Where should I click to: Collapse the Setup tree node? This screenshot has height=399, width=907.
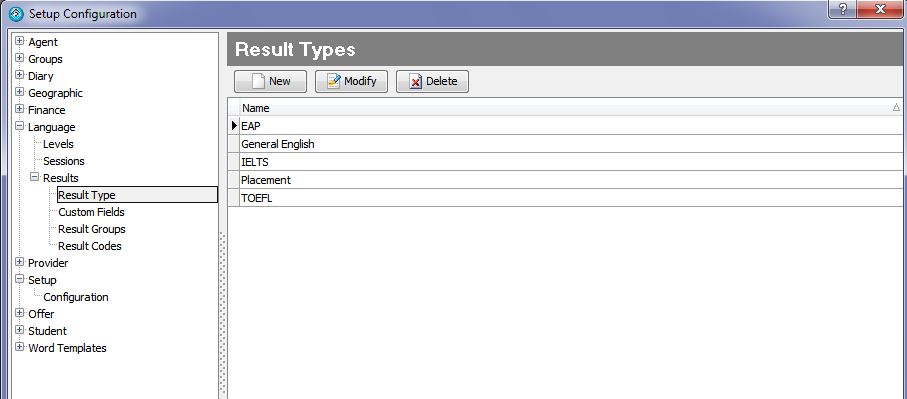pyautogui.click(x=19, y=279)
